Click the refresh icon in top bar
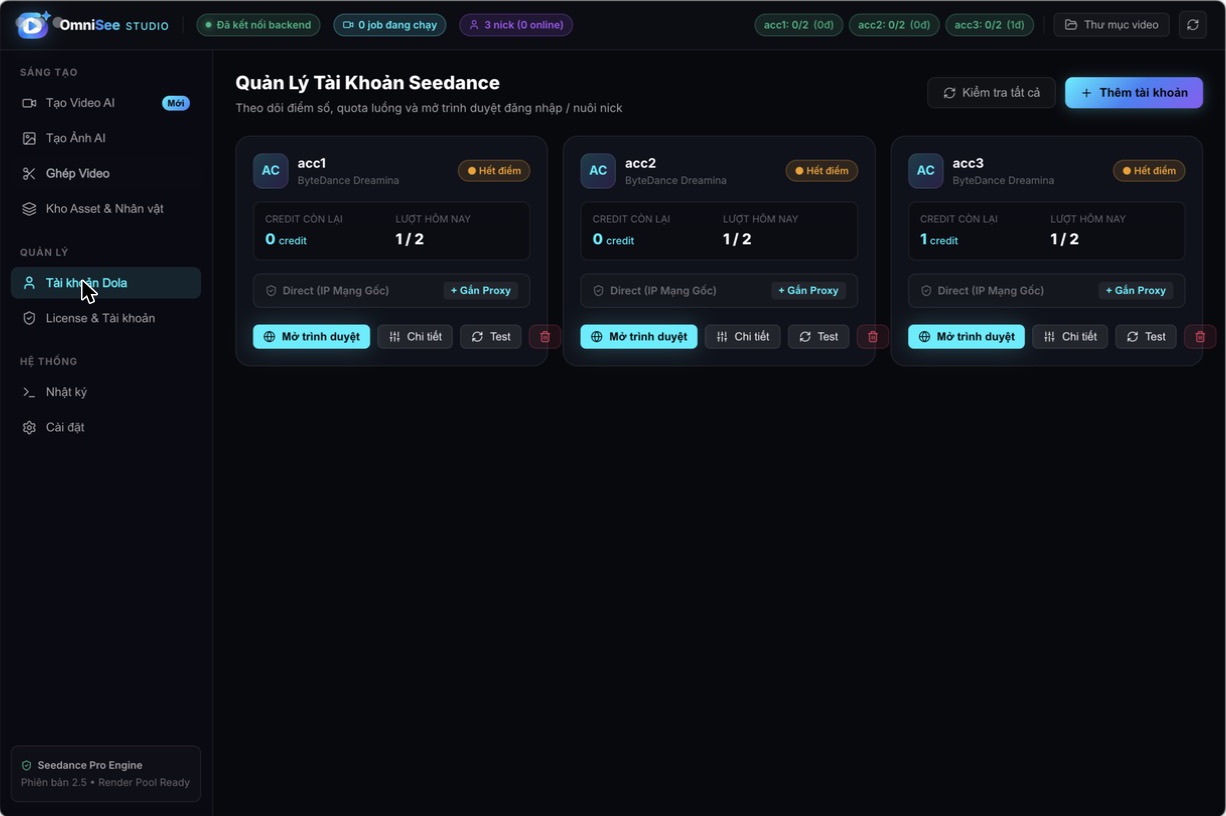This screenshot has height=816, width=1226. [1193, 25]
